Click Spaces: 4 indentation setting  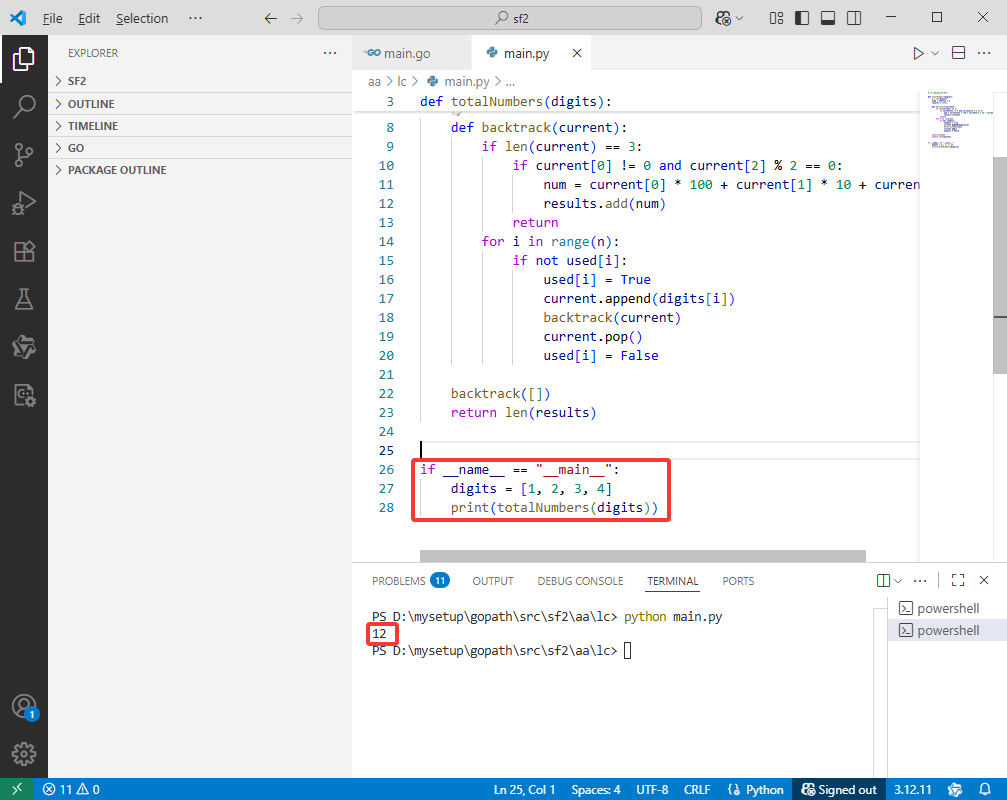tap(596, 789)
